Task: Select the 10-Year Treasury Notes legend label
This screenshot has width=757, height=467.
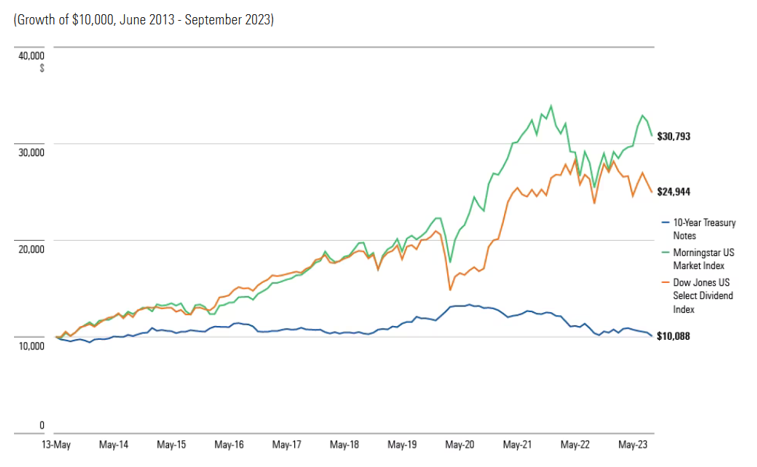Action: pos(700,226)
